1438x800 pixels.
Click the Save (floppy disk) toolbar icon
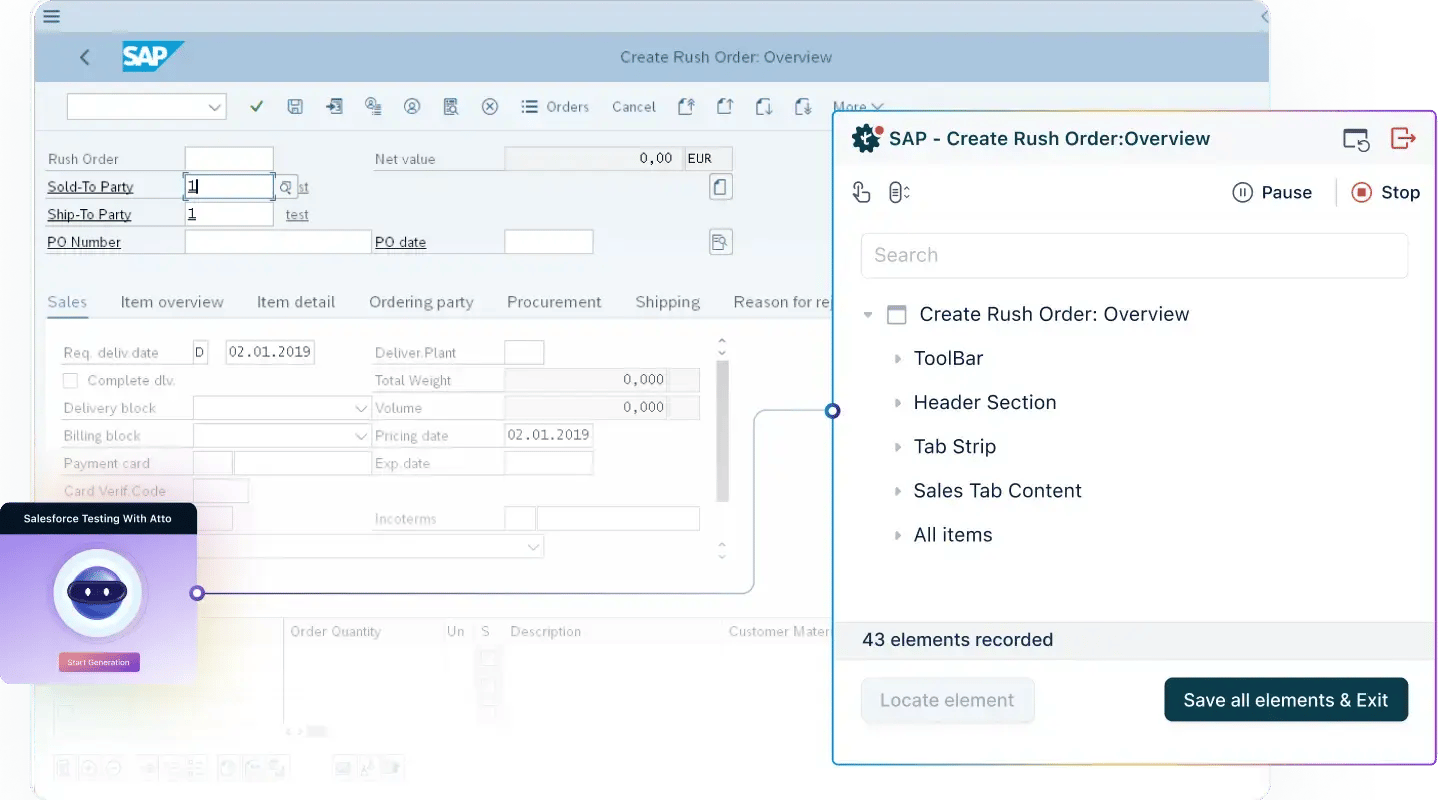pyautogui.click(x=295, y=106)
